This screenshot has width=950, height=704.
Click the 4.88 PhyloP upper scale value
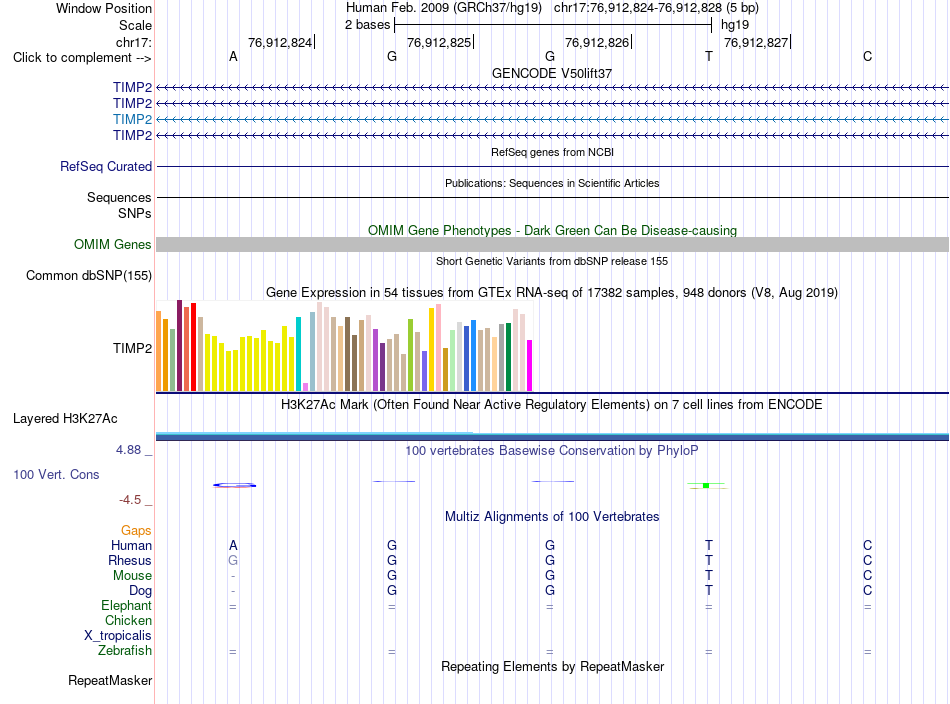click(128, 450)
